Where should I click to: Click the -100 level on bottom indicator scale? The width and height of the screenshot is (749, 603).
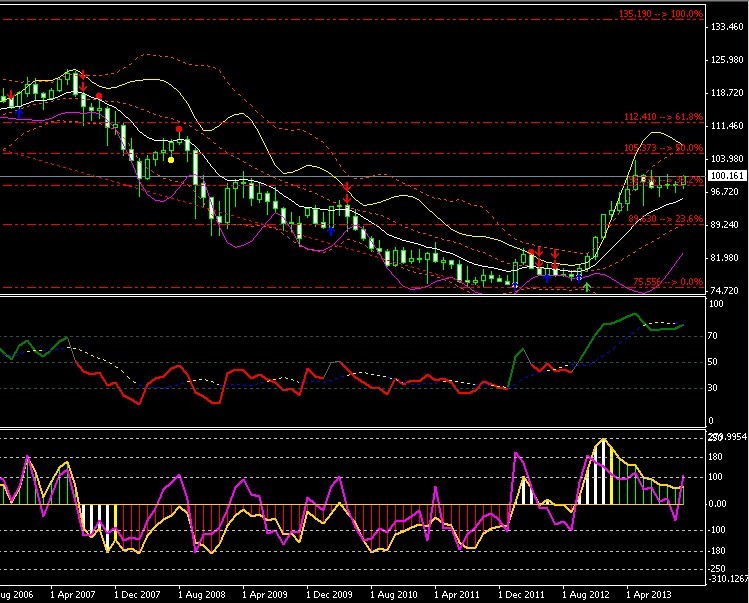(716, 530)
